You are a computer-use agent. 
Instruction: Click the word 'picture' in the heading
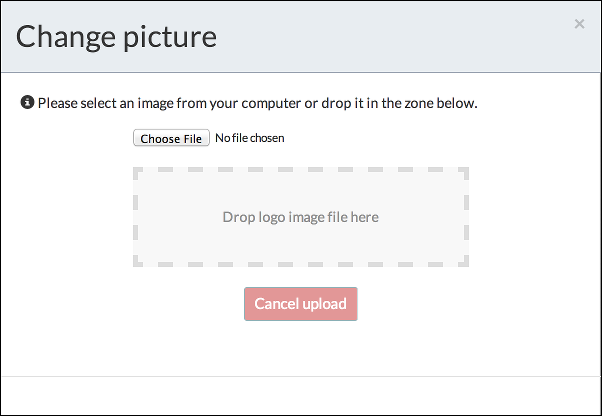[x=167, y=37]
